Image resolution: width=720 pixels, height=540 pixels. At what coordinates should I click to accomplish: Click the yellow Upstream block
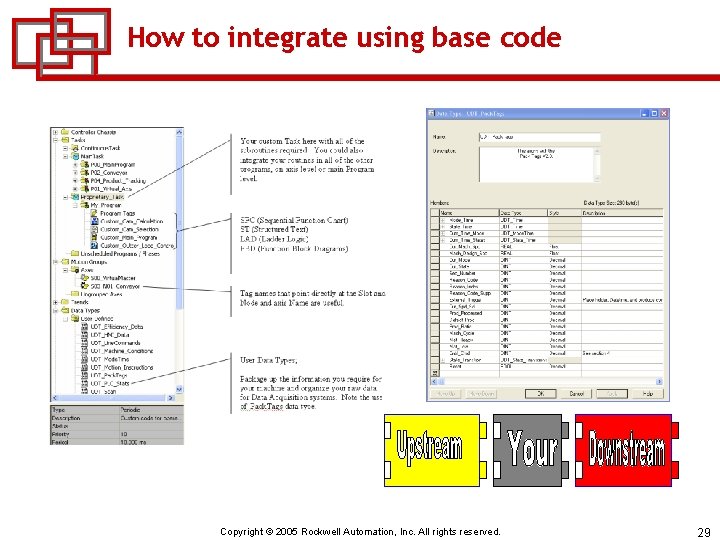coord(434,450)
